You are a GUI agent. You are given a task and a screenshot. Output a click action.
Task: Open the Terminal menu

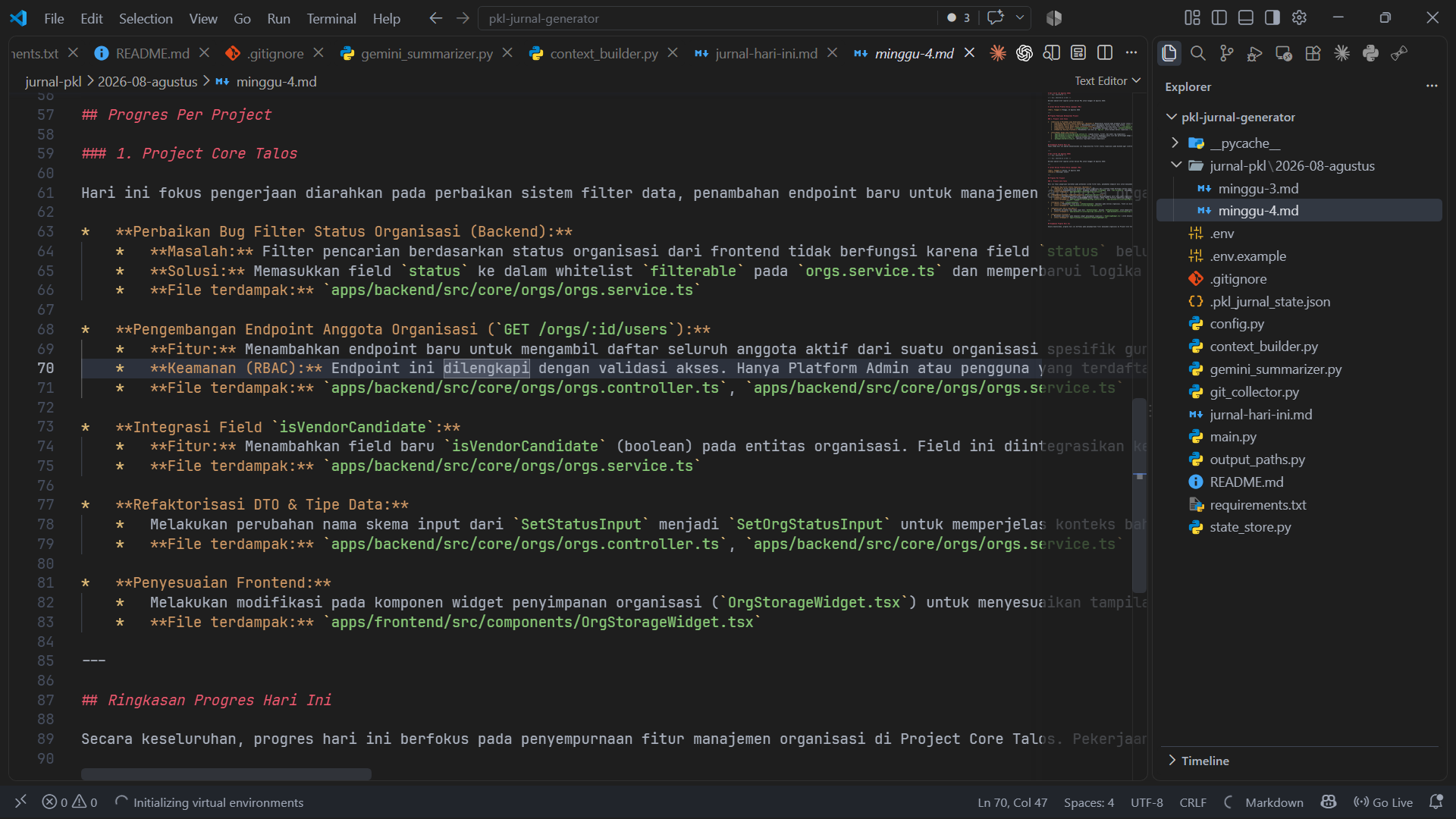click(331, 18)
